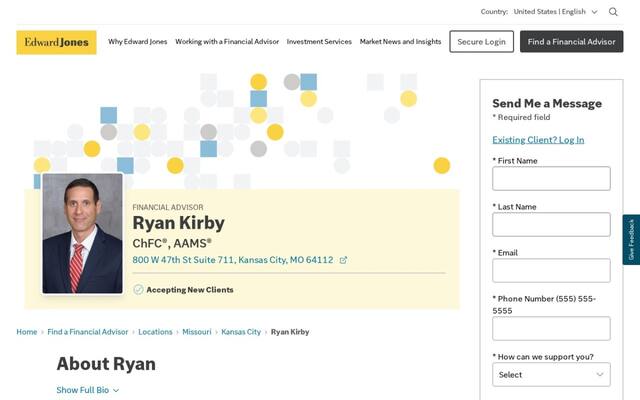640x400 pixels.
Task: Click the Ryan Kirby breadcrumb text
Action: [290, 332]
